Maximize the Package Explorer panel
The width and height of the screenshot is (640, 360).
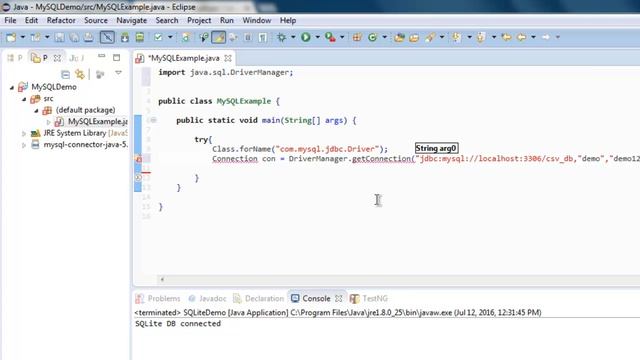click(116, 58)
